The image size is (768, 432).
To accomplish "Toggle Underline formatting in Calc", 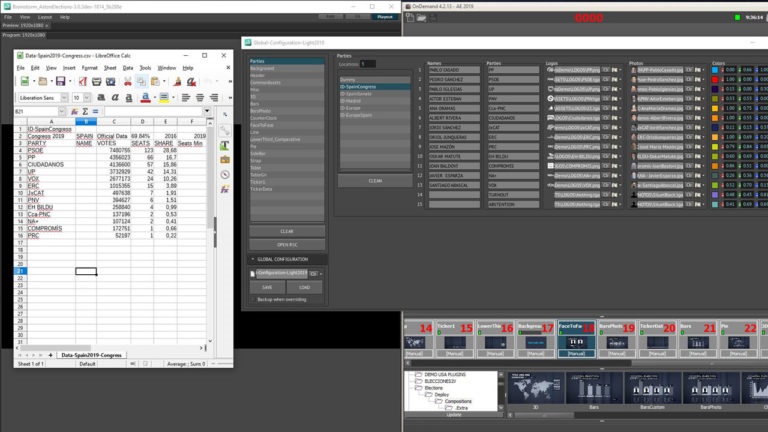I will click(129, 97).
